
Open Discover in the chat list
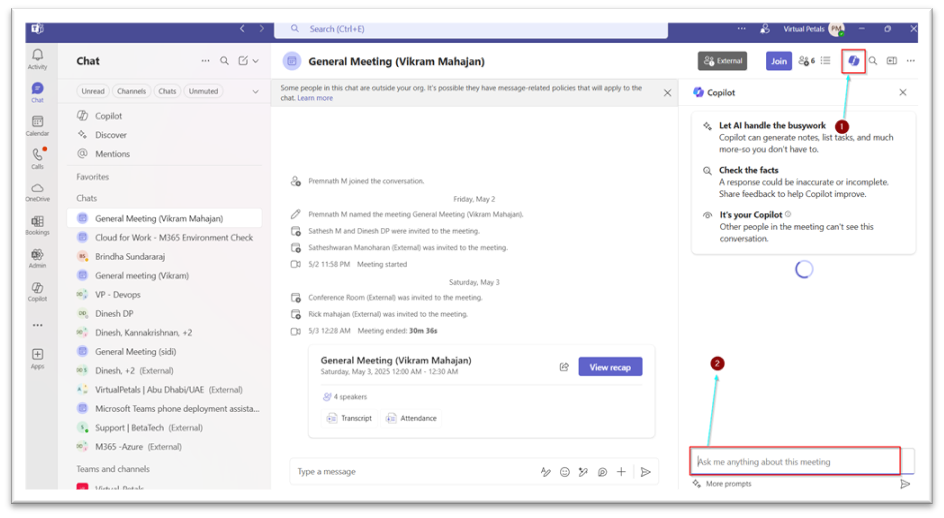[x=164, y=135]
